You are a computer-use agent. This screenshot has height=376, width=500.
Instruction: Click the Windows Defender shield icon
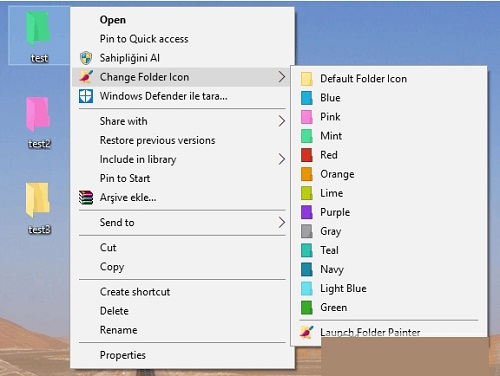86,96
